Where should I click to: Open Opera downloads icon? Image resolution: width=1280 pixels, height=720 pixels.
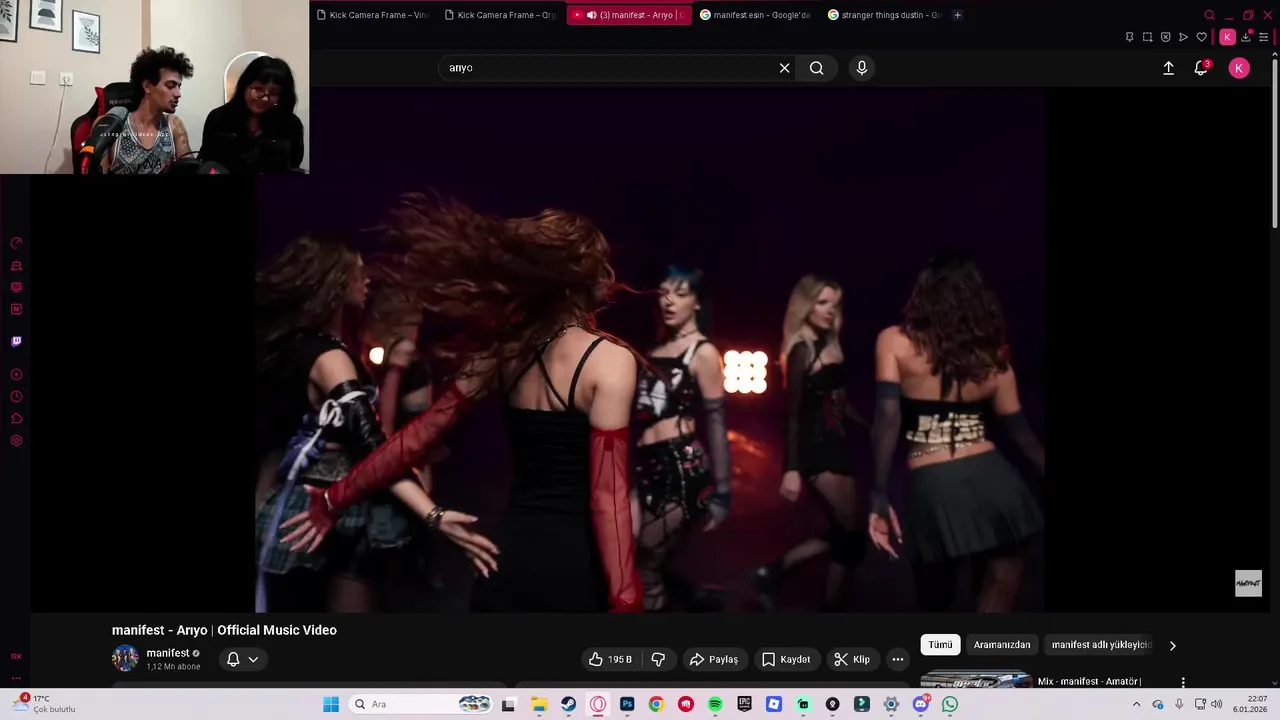(x=1246, y=37)
